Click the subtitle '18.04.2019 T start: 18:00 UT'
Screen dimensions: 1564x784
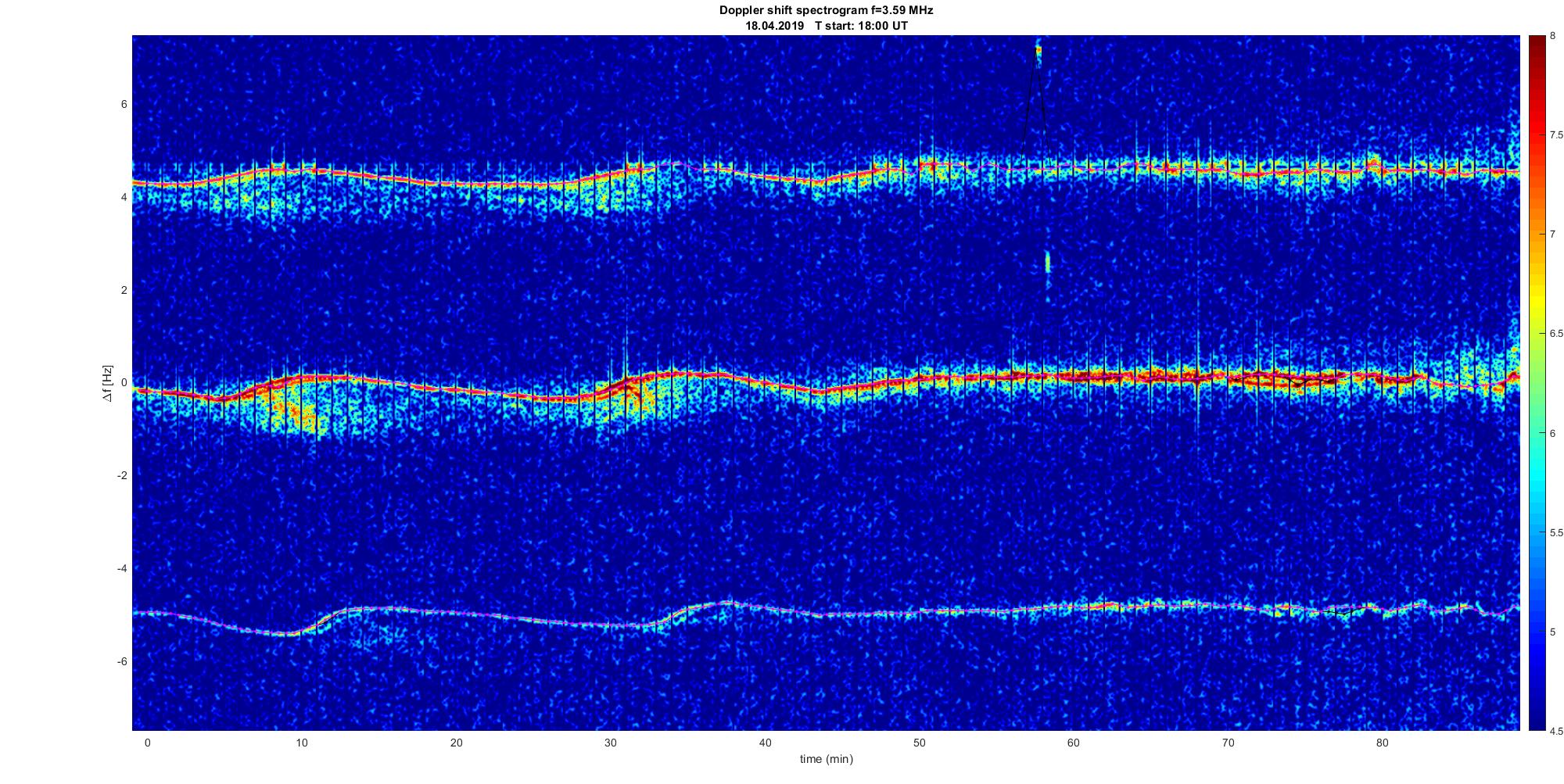pyautogui.click(x=826, y=26)
